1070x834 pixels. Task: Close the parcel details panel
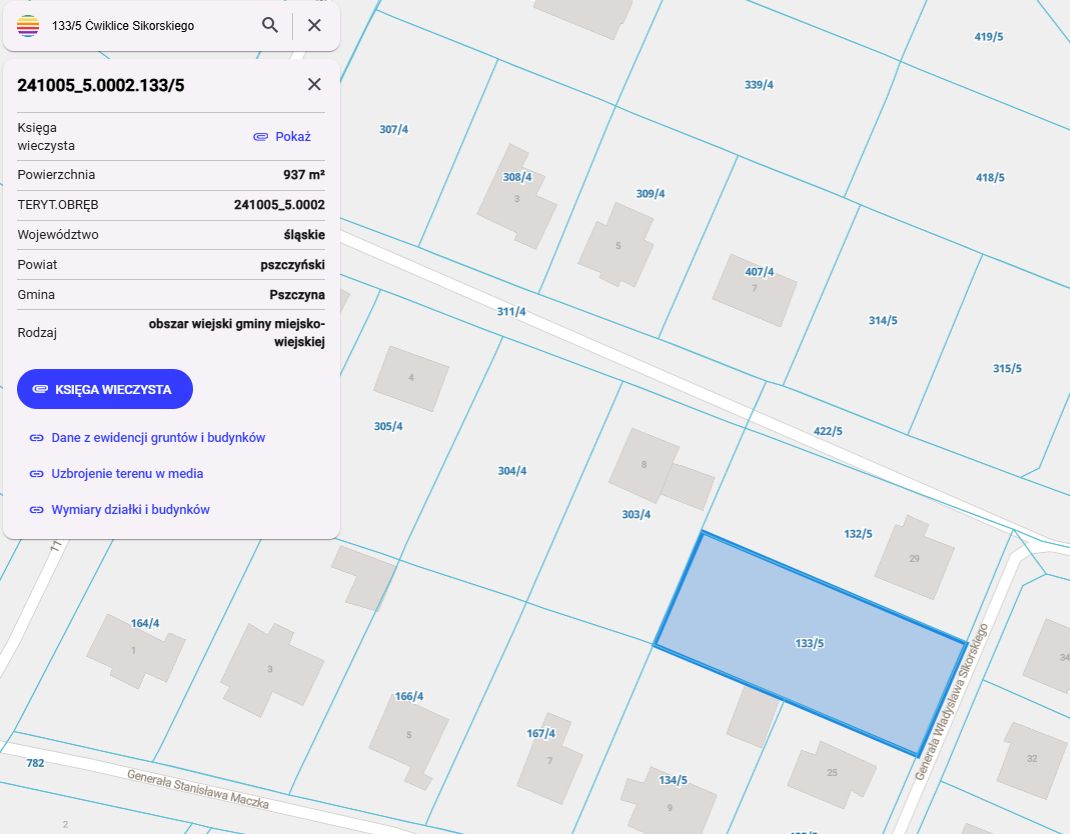coord(314,84)
